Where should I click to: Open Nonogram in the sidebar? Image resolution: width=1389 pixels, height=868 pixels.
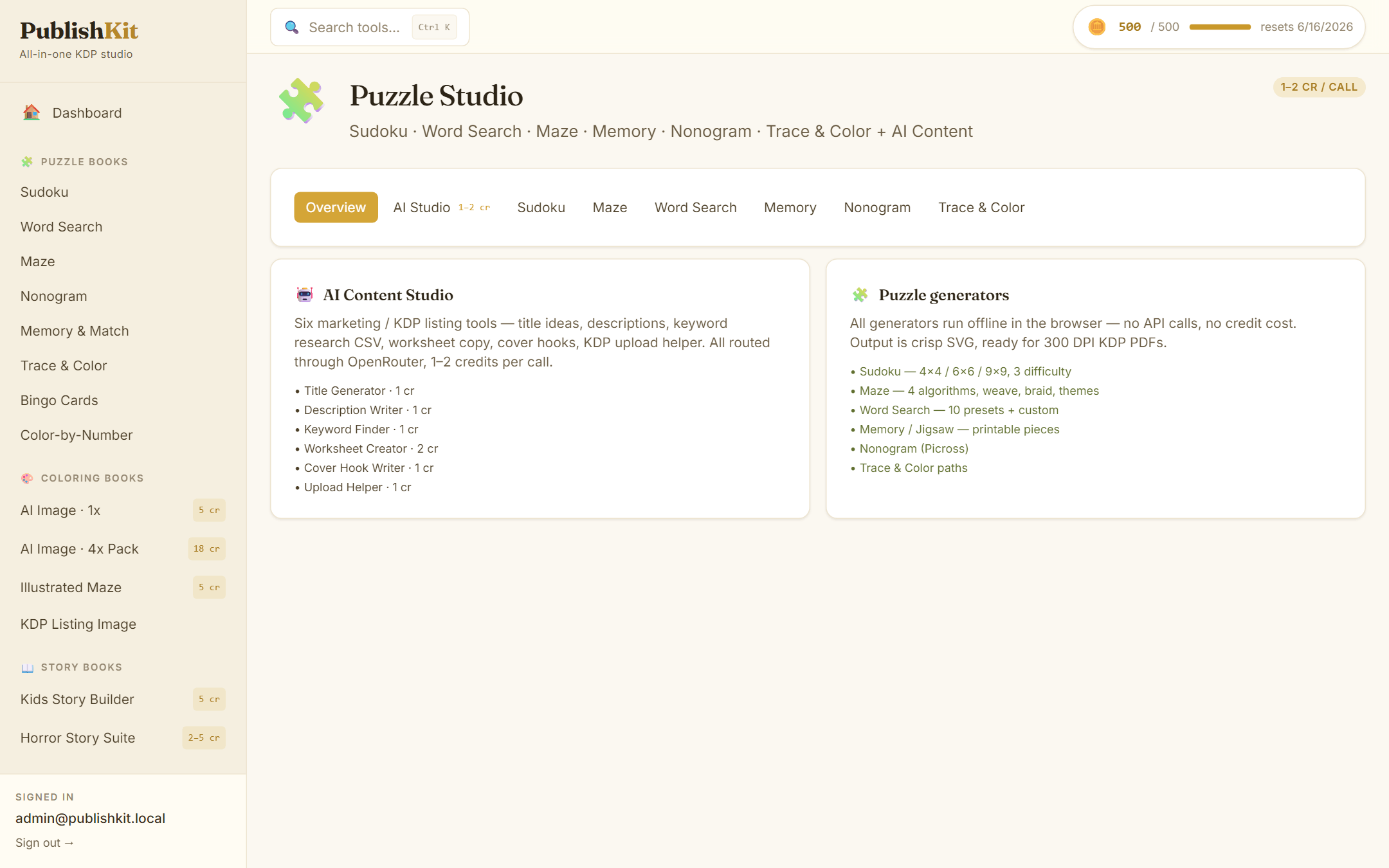click(123, 296)
